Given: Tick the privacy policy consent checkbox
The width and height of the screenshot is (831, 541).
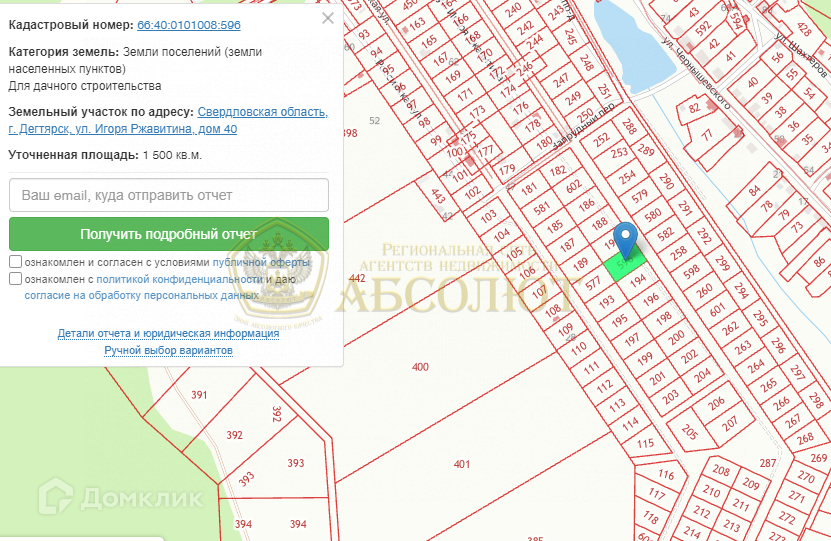Looking at the screenshot, I should tap(15, 279).
